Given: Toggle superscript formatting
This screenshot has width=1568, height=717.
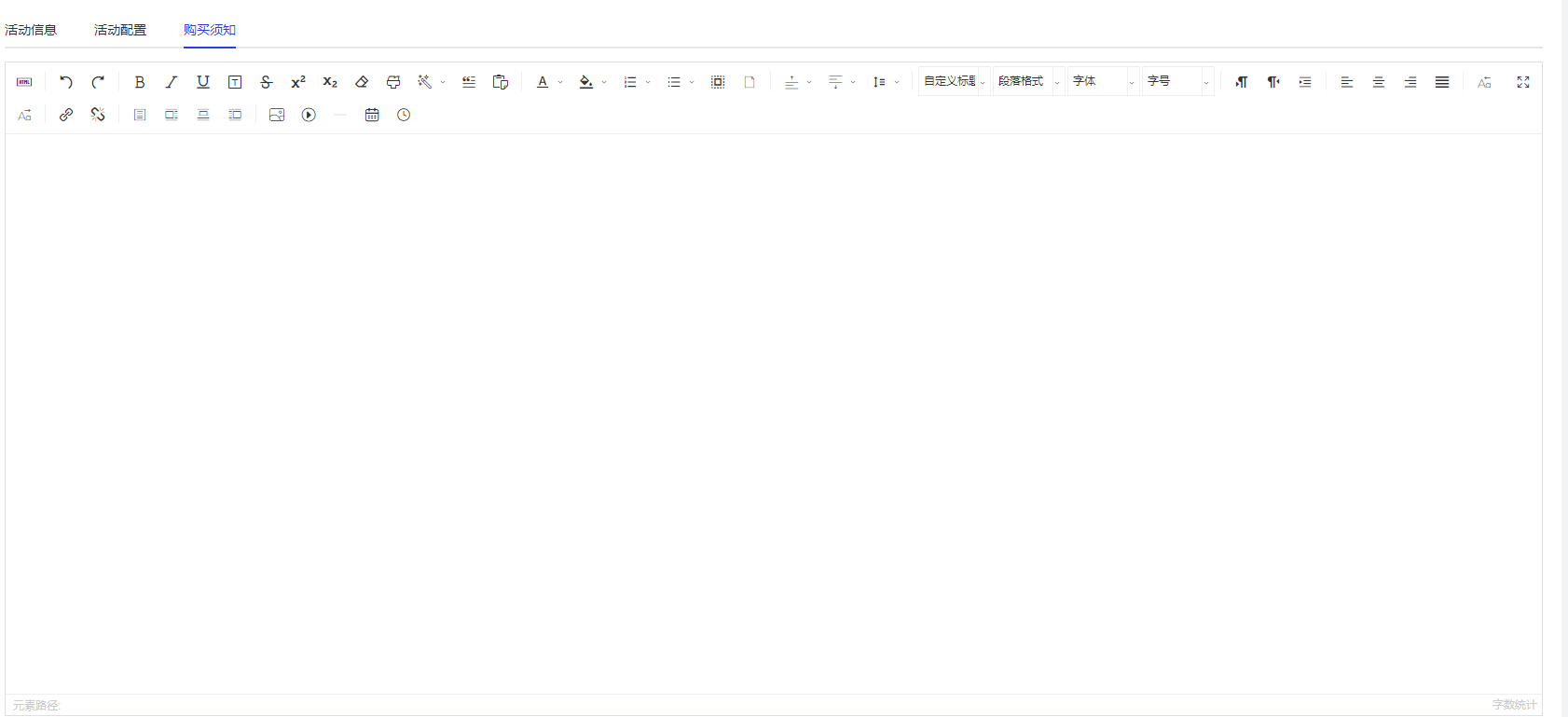Looking at the screenshot, I should pyautogui.click(x=298, y=82).
